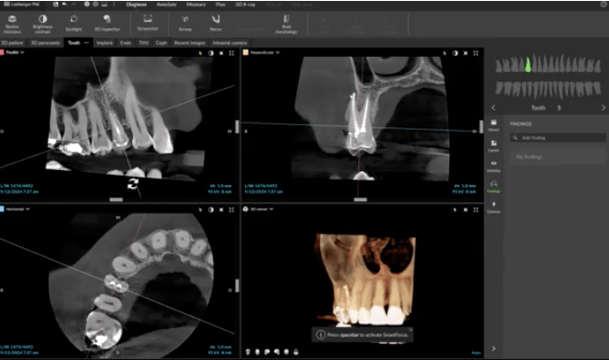Dismiss the SmartFocus hint notification
This screenshot has height=360, width=609.
[x=411, y=330]
